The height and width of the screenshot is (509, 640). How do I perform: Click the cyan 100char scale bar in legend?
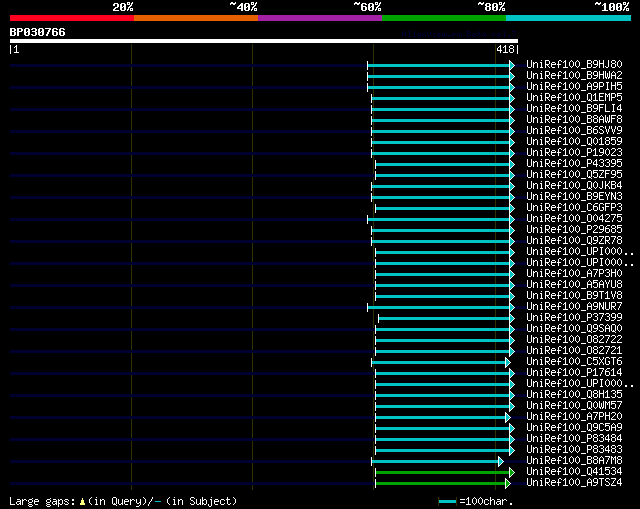(447, 502)
